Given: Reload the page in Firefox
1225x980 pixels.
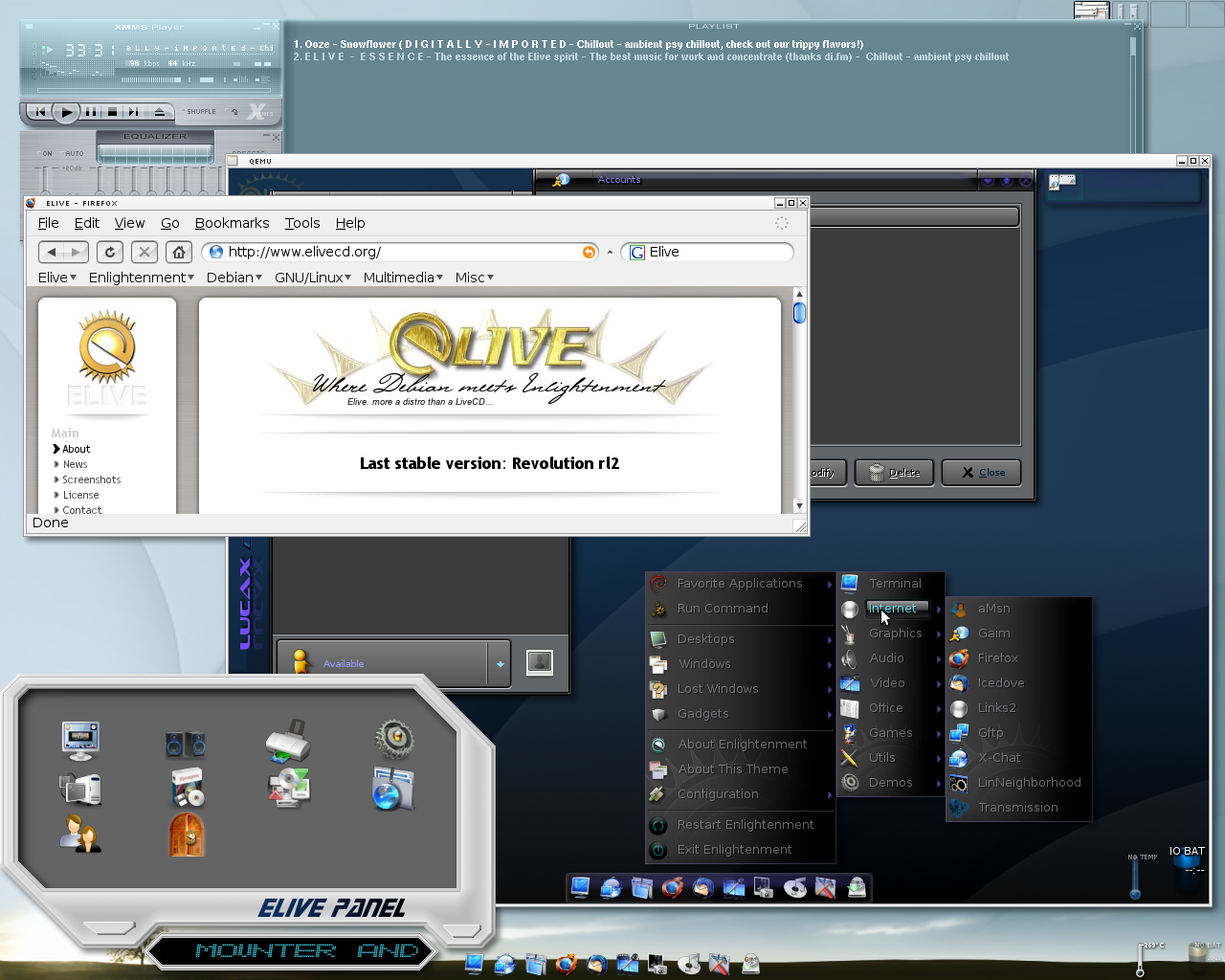Looking at the screenshot, I should (x=110, y=252).
